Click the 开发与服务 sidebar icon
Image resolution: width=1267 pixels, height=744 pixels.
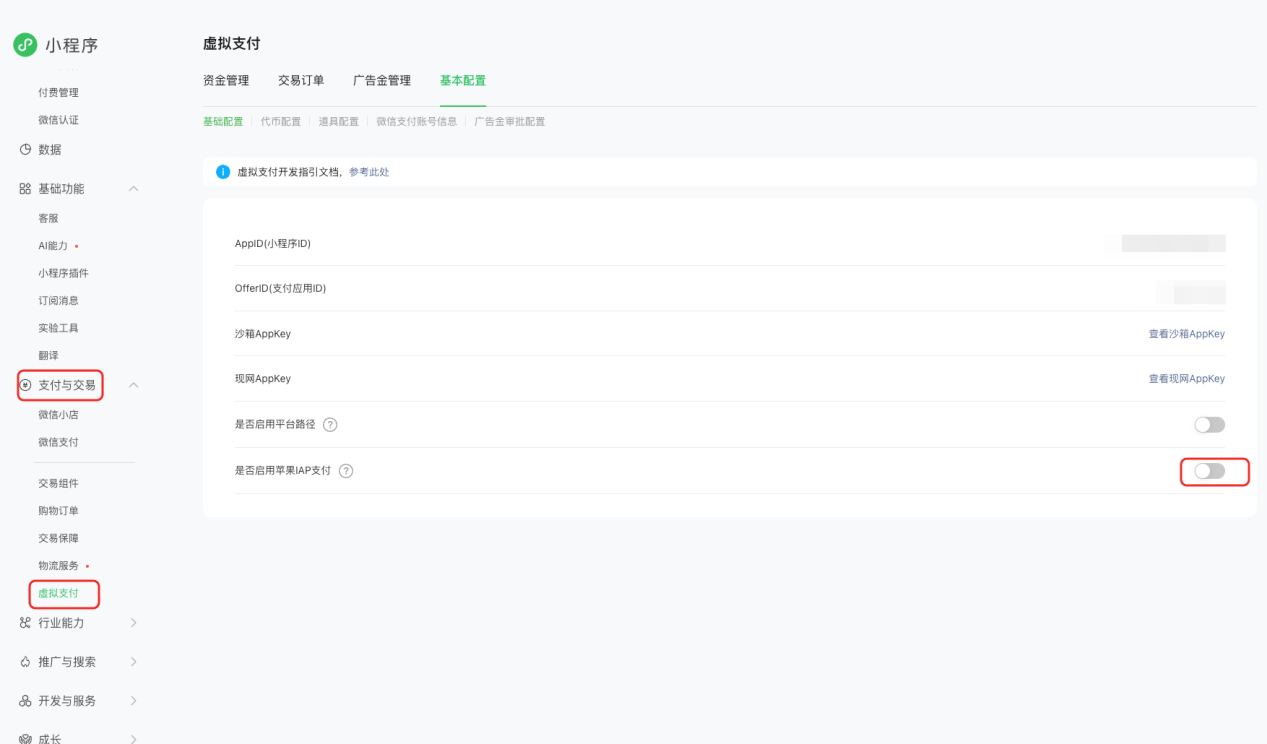26,701
